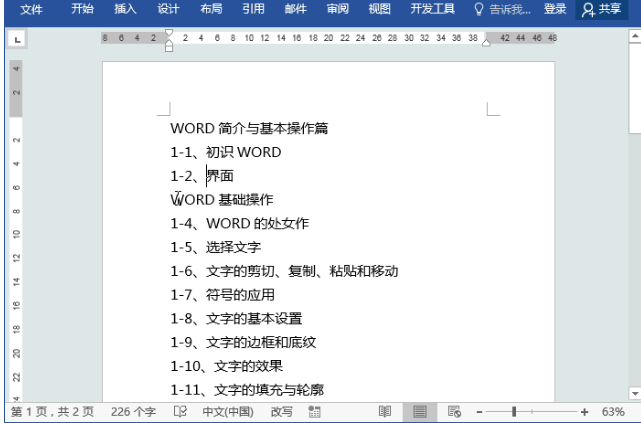The image size is (641, 423).
Task: Click the language indicator 中文(中国)
Action: (x=228, y=412)
